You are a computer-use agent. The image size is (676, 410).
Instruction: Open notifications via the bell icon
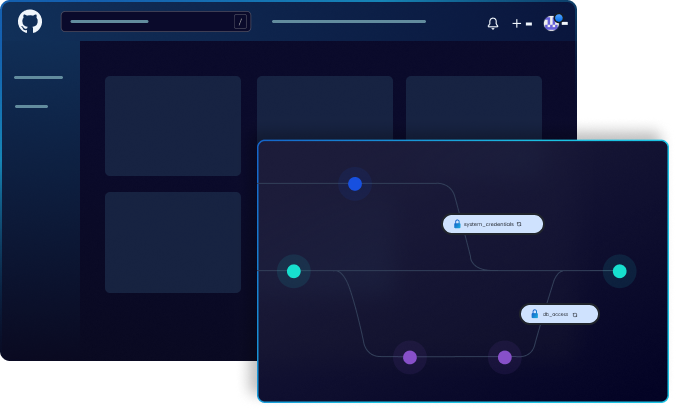tap(492, 23)
